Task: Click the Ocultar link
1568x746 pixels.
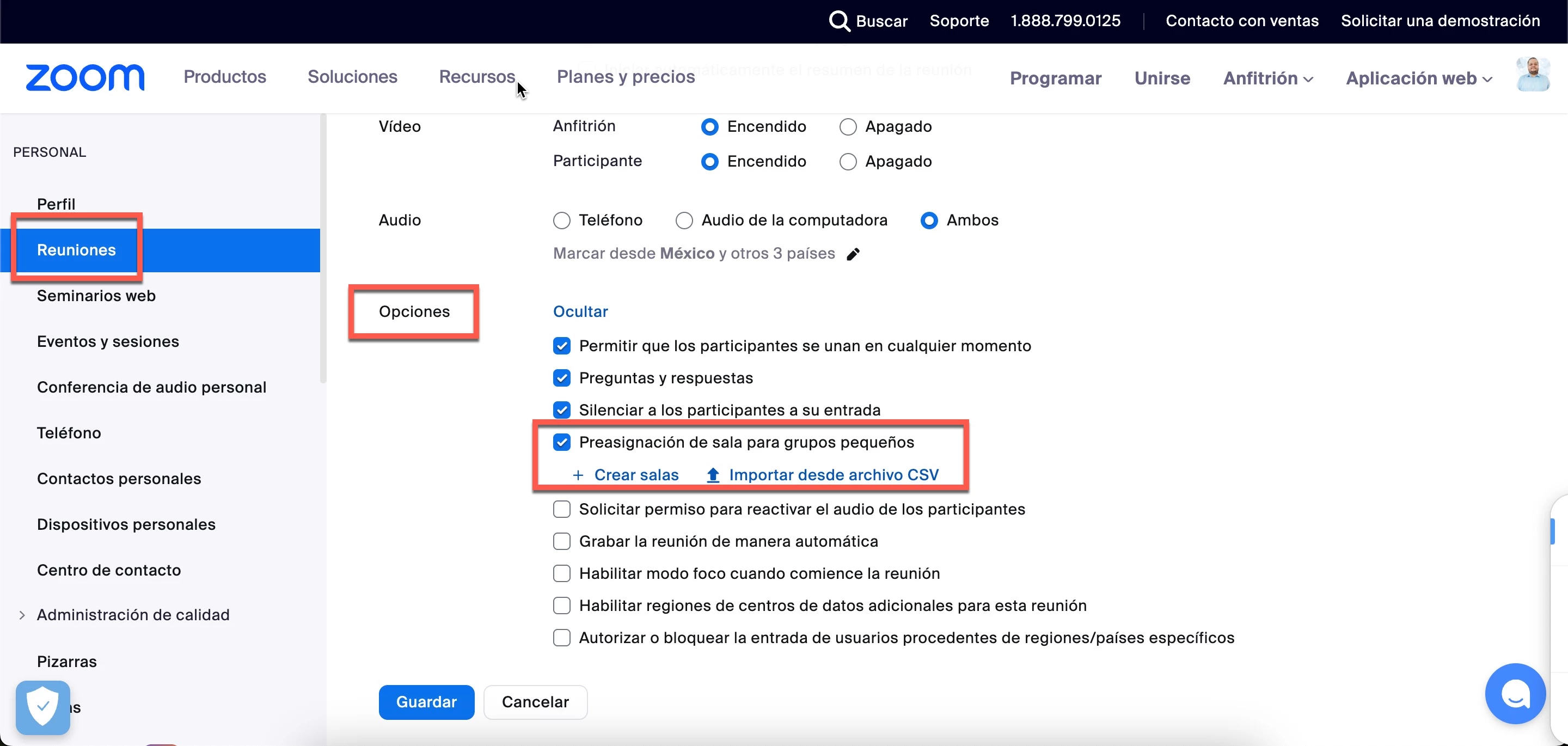Action: coord(579,312)
